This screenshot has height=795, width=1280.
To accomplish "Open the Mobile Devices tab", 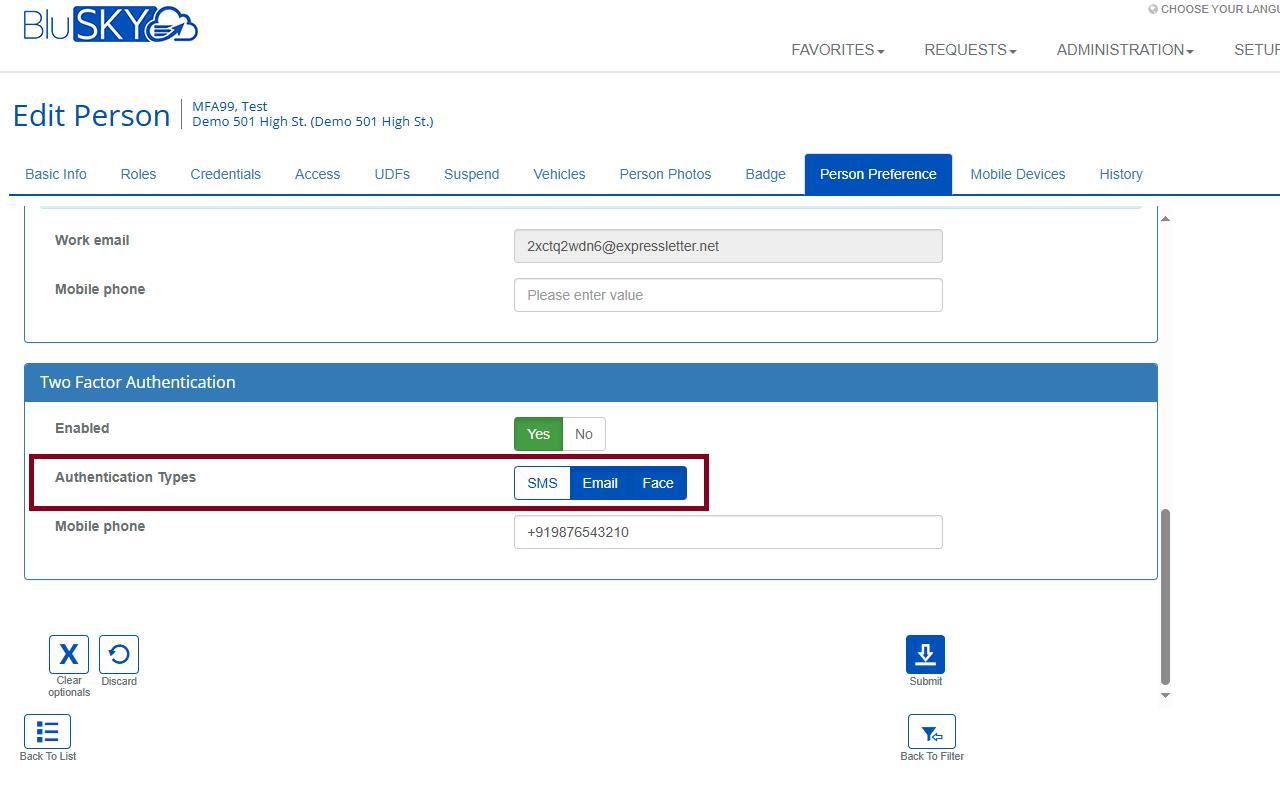I will pos(1017,174).
